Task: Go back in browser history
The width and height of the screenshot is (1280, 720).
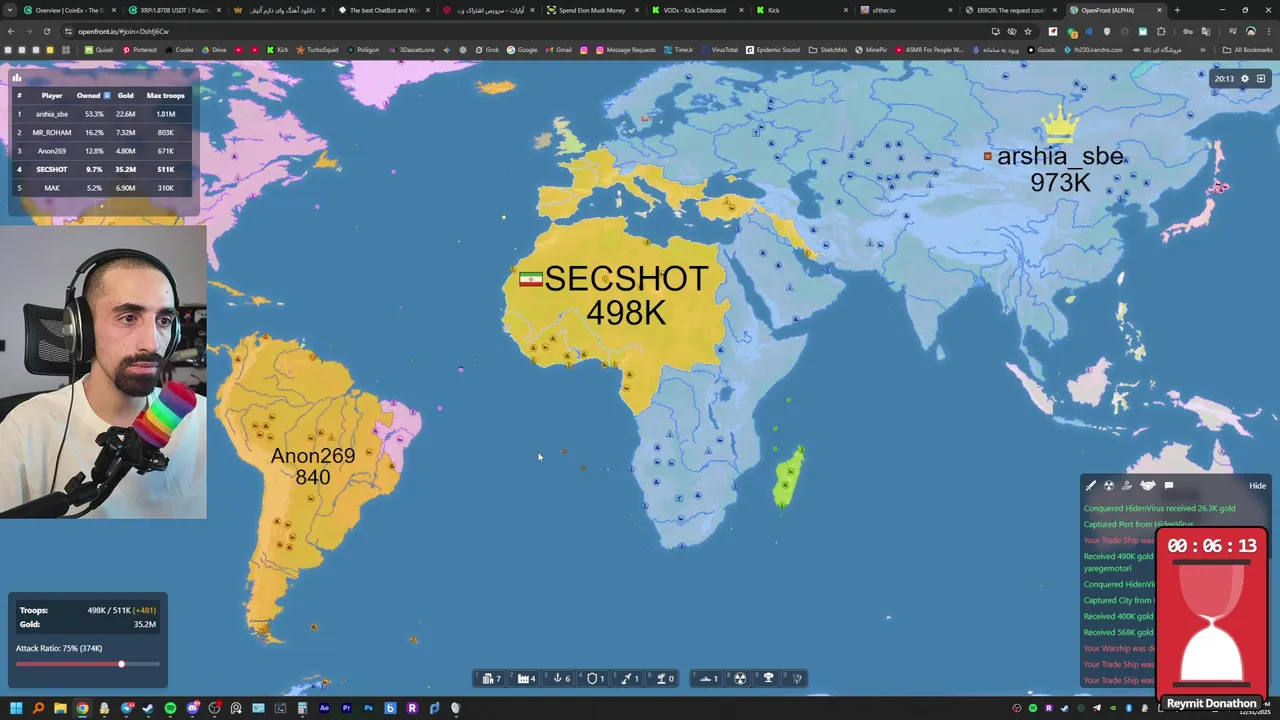Action: [11, 31]
